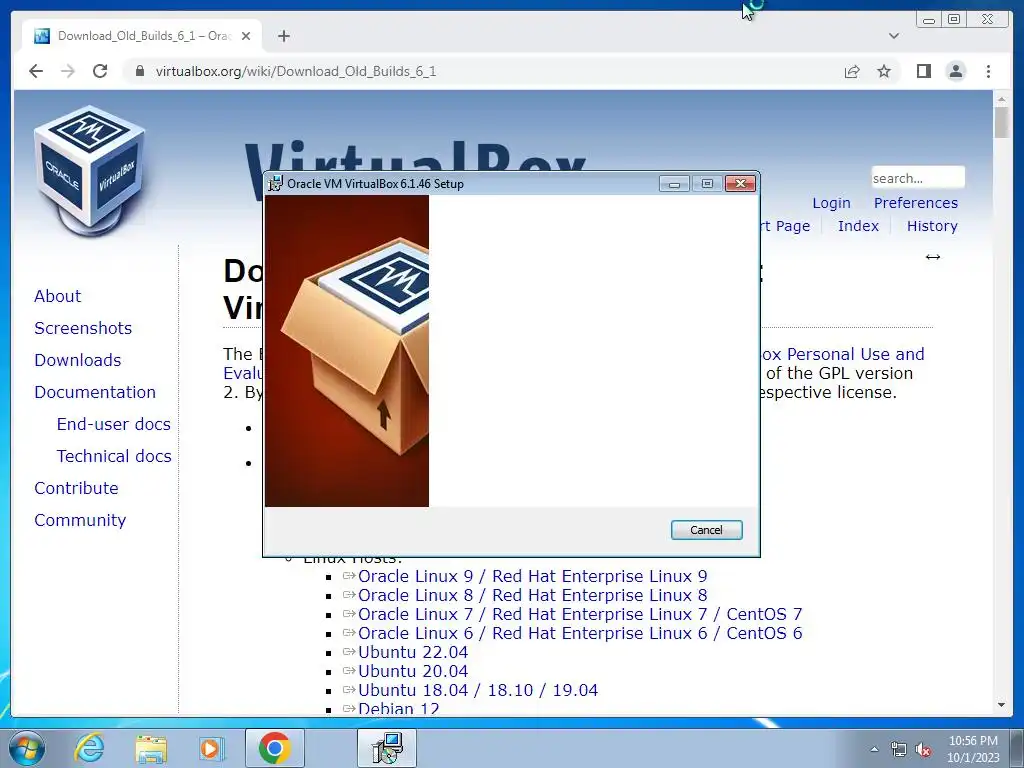Click the muted volume tray icon
The width and height of the screenshot is (1024, 768).
(x=923, y=750)
